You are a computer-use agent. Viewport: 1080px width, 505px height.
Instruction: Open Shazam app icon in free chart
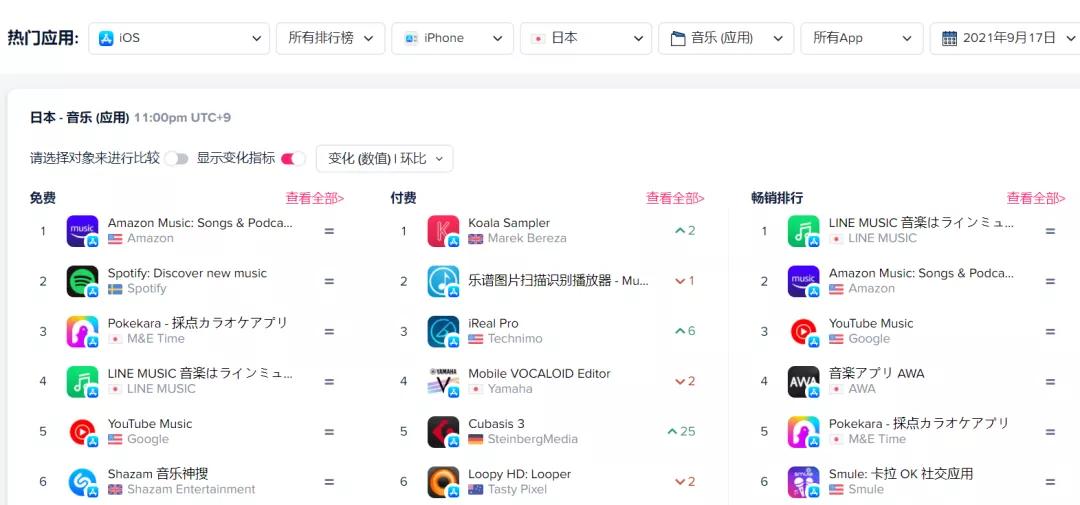pos(83,482)
